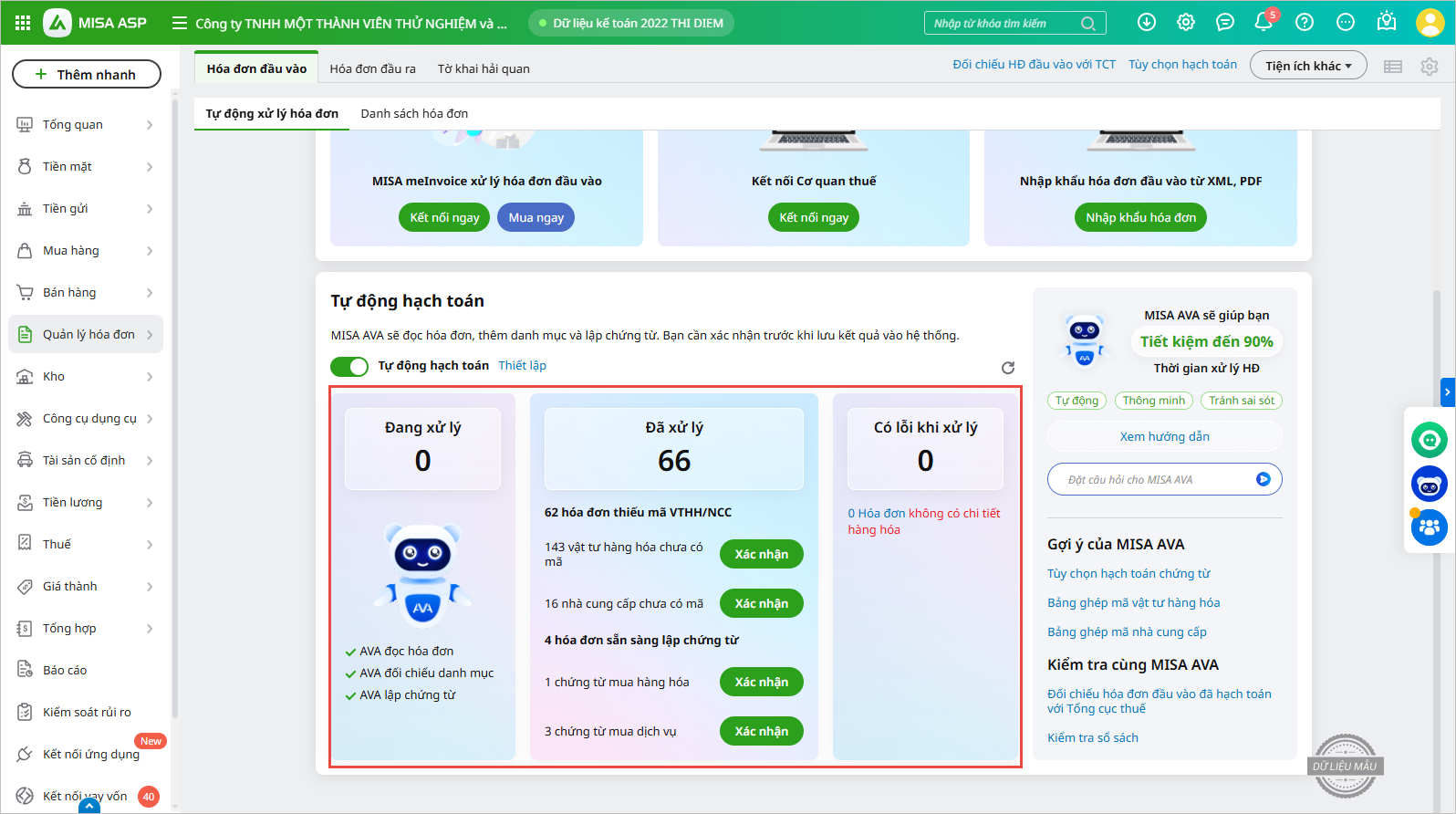Toggle Tự động hạch toán switch
Screen dimensions: 1456x814
[x=349, y=367]
